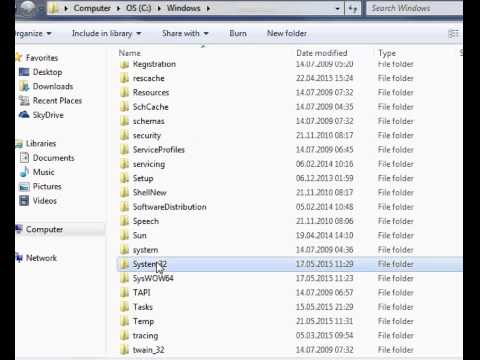
Task: Select the TAPI folder icon
Action: pyautogui.click(x=125, y=293)
